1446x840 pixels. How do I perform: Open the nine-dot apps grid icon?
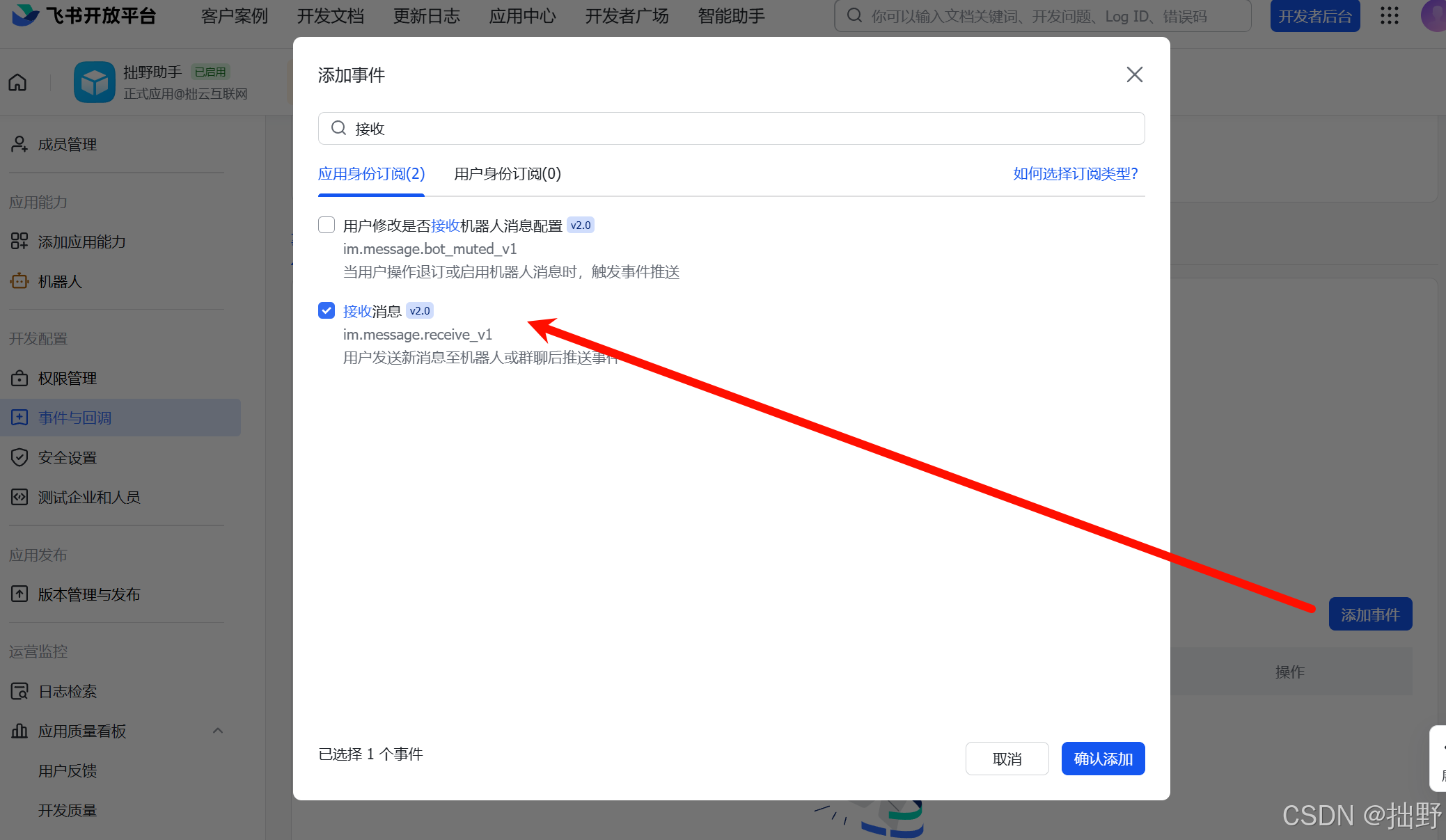[1389, 16]
